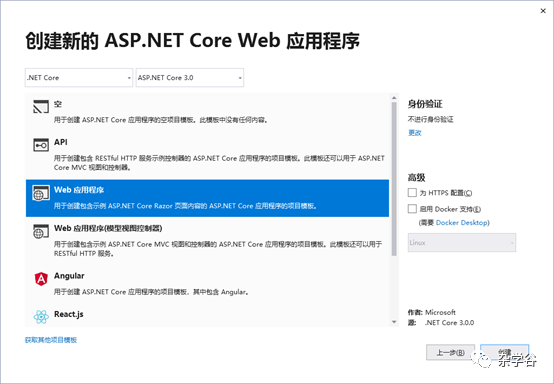The image size is (554, 384).
Task: Click the scrollbar up arrow
Action: 394,98
